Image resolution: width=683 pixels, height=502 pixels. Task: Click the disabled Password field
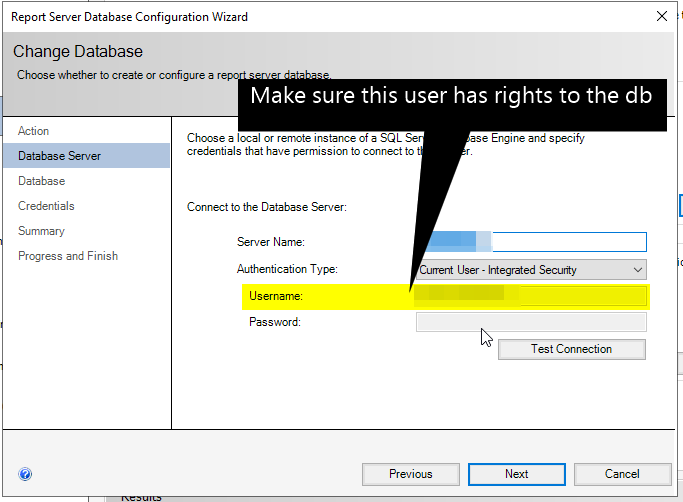click(531, 322)
